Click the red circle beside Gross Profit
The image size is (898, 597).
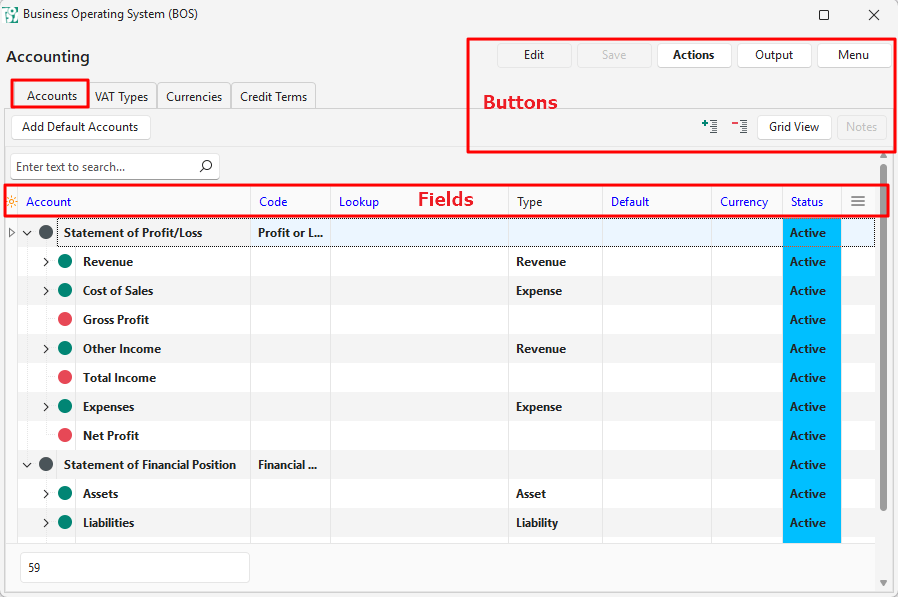(x=65, y=320)
